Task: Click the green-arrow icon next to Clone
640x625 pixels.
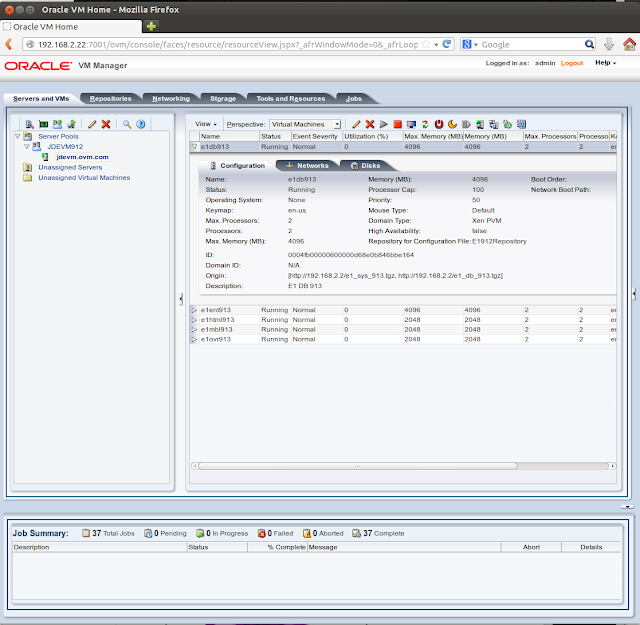Action: pyautogui.click(x=507, y=124)
